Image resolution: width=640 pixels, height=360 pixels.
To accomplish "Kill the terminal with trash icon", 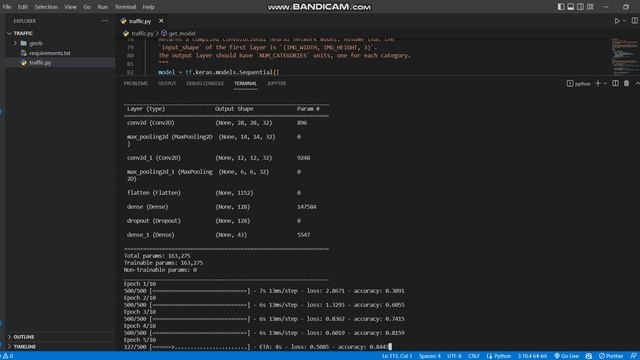I will (x=626, y=83).
